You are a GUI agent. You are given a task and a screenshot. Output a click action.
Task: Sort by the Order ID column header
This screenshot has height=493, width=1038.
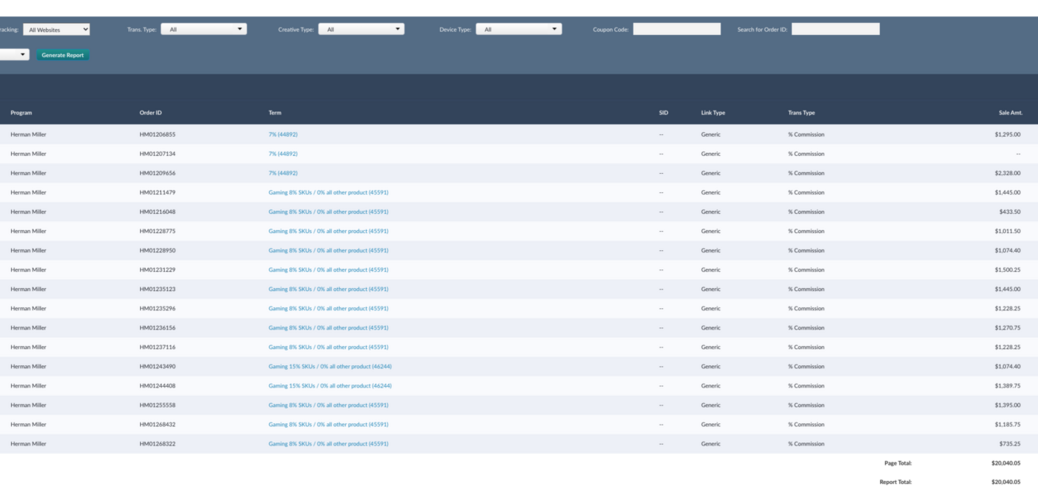[150, 113]
